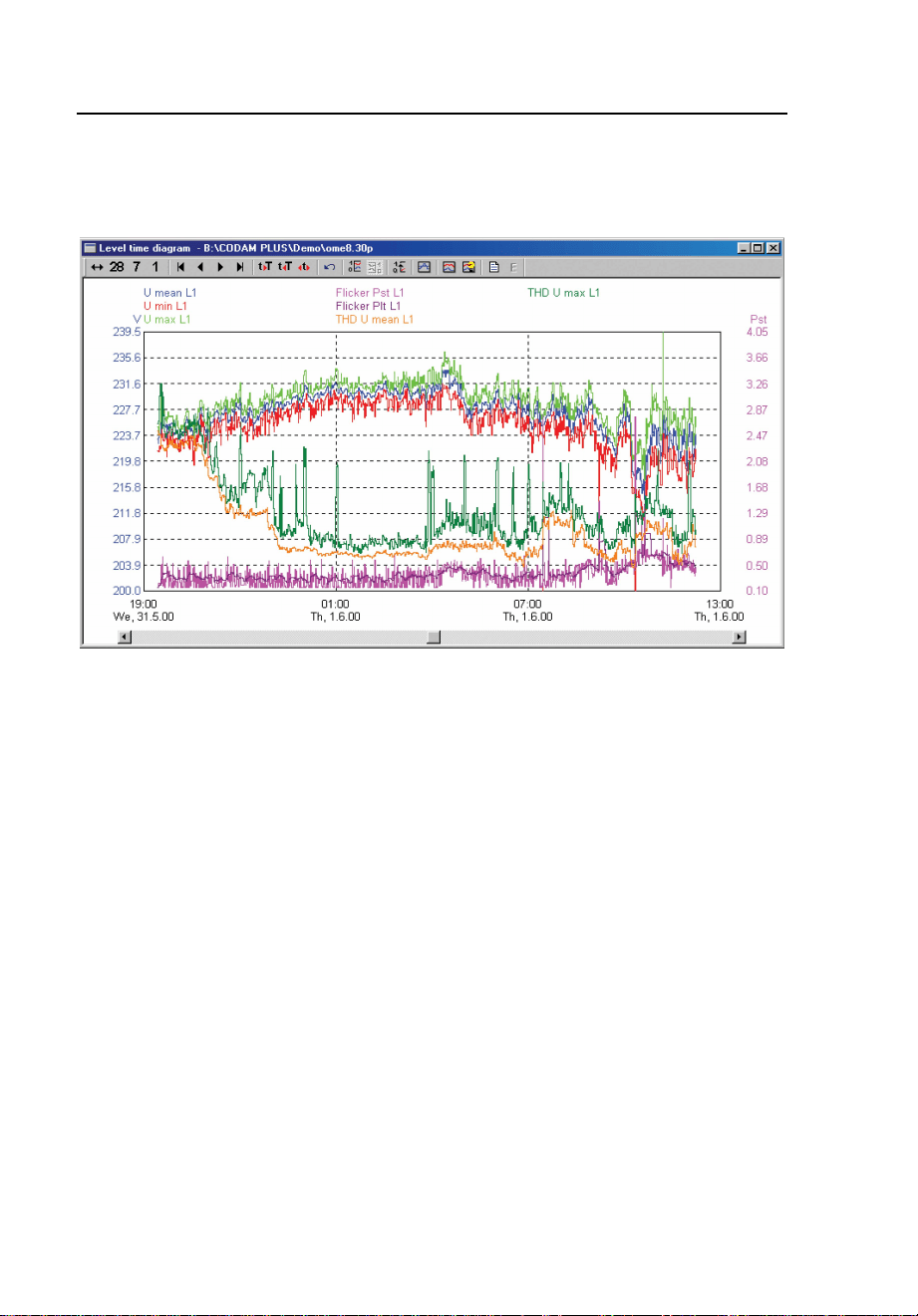Click the 07:00 time axis label
This screenshot has width=918, height=1316.
point(527,604)
